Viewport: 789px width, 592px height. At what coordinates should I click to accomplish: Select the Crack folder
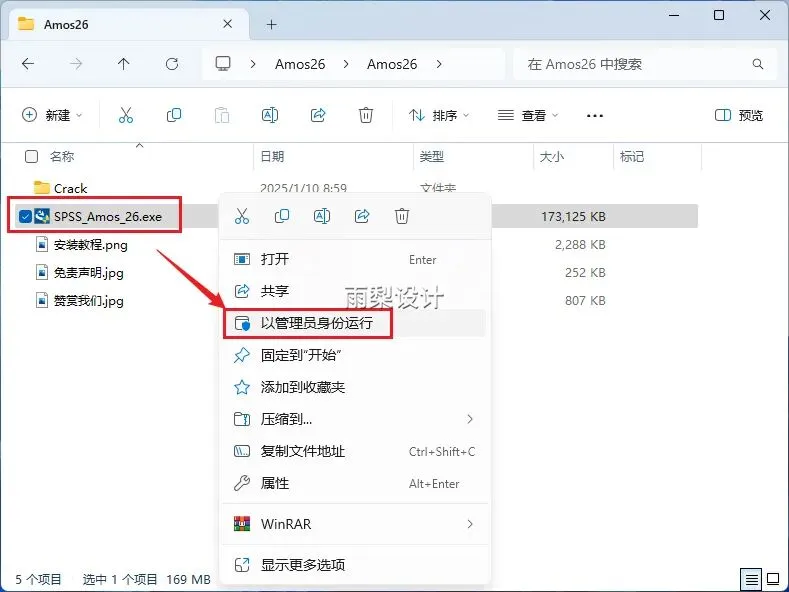click(x=70, y=188)
